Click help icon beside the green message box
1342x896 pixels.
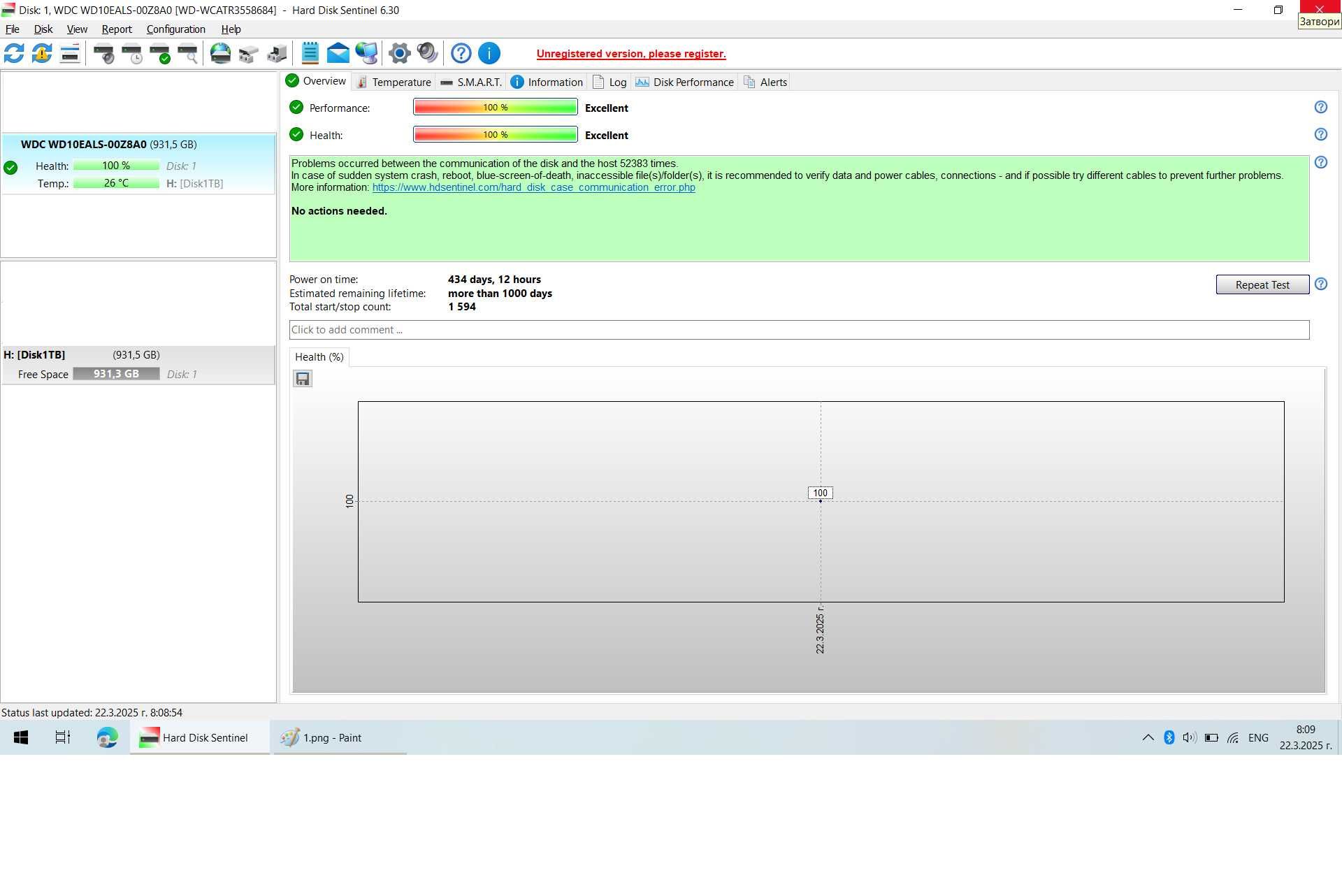1320,162
